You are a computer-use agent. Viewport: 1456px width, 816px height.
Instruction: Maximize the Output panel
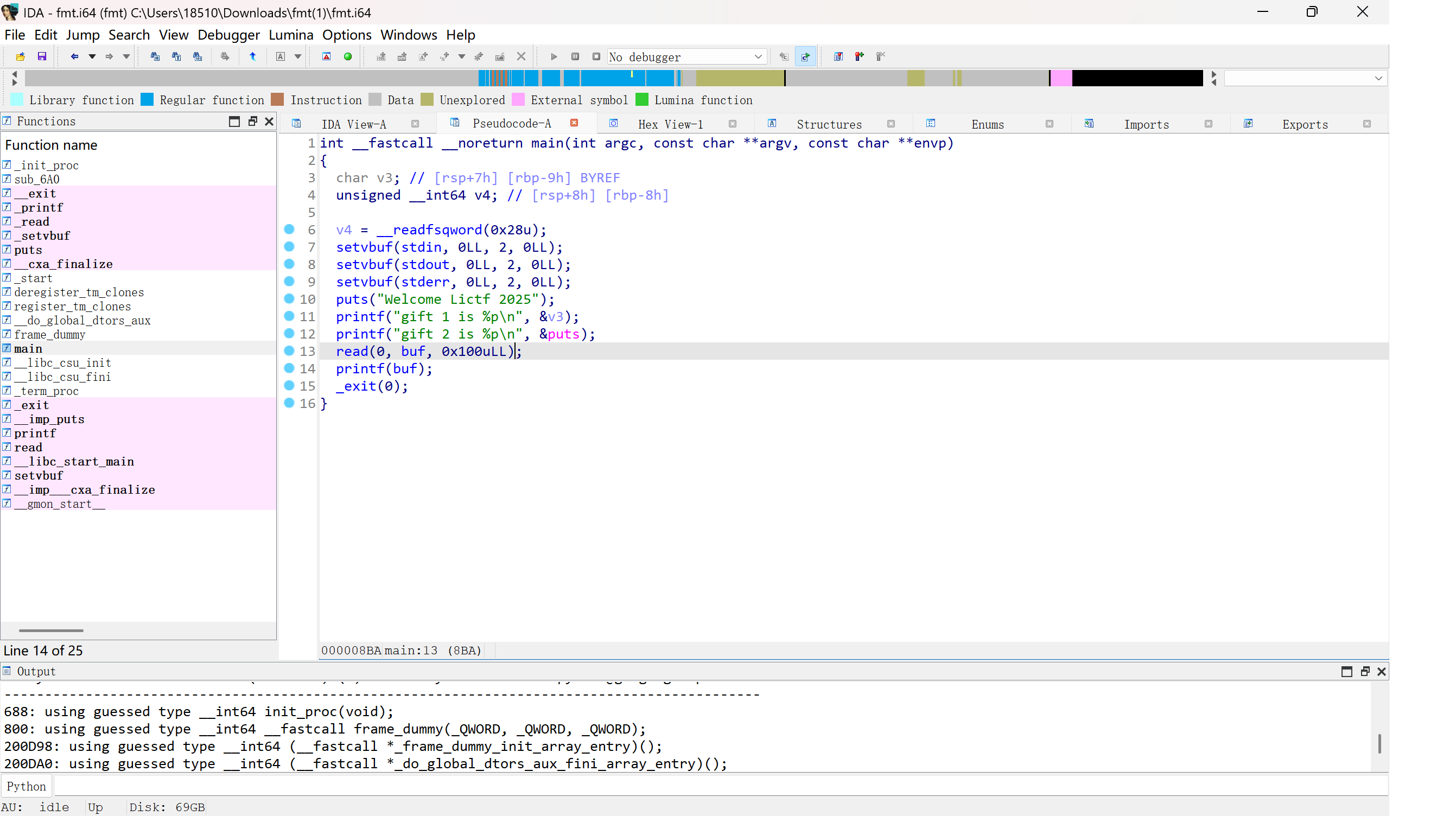(x=1347, y=671)
